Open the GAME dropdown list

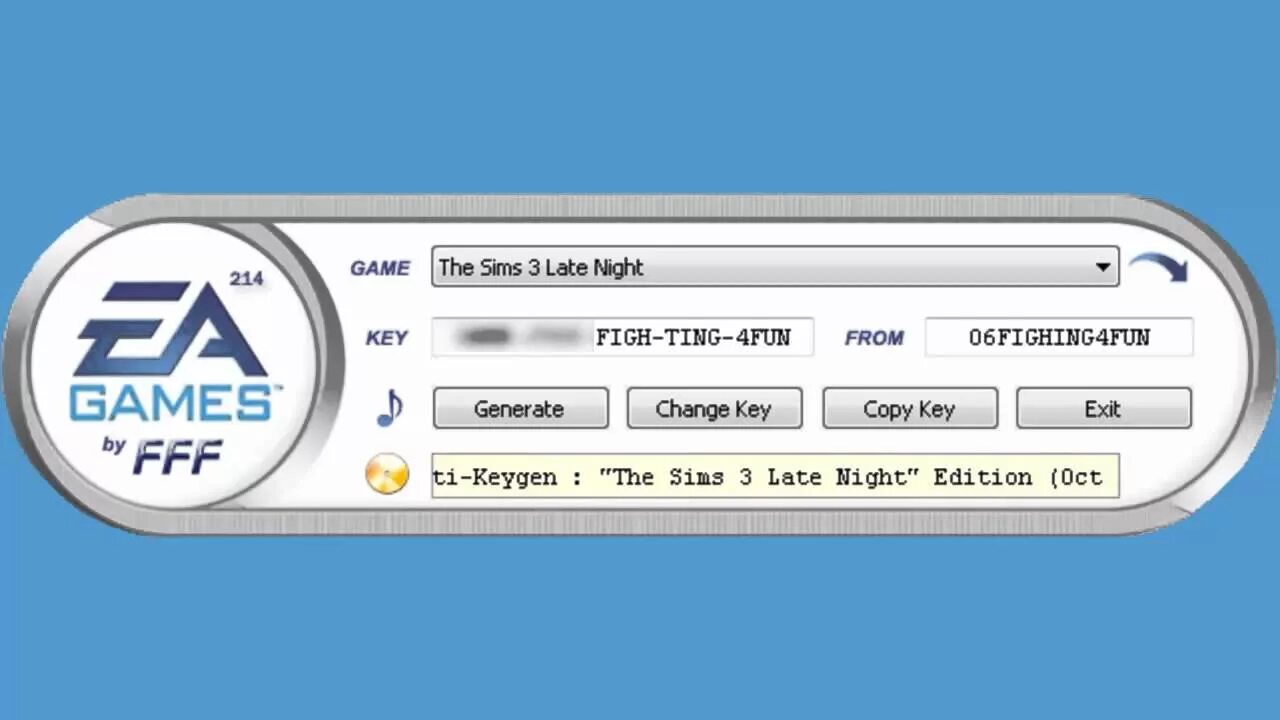tap(775, 267)
